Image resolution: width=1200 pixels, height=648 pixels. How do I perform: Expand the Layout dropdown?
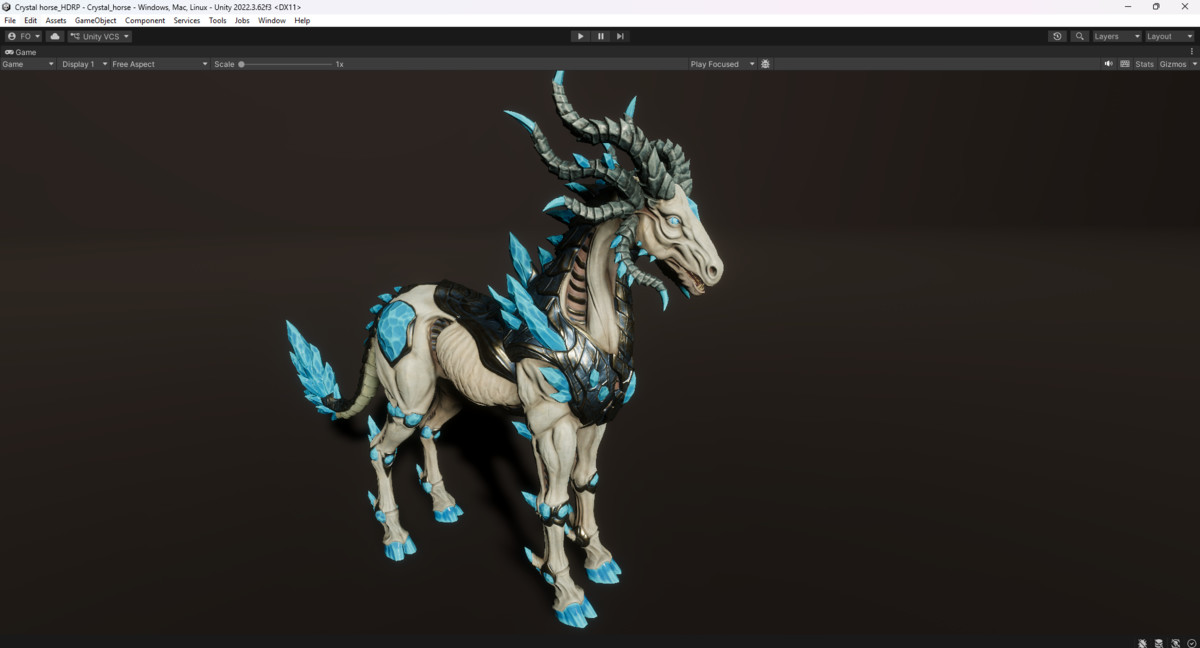point(1169,36)
